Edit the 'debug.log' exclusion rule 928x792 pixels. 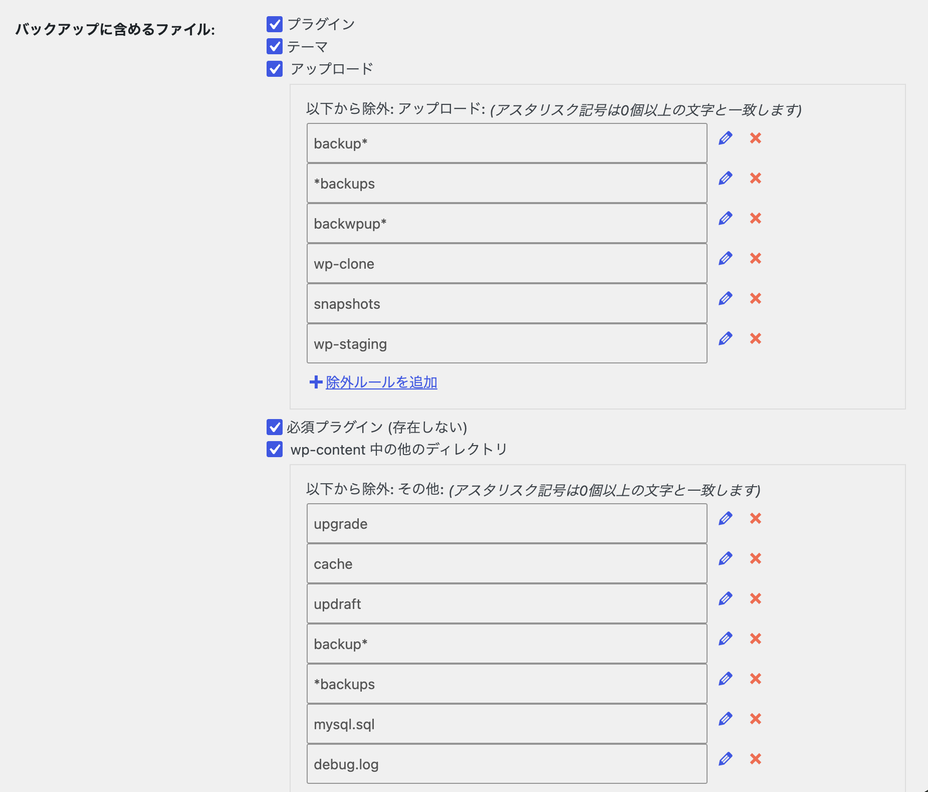coord(725,759)
